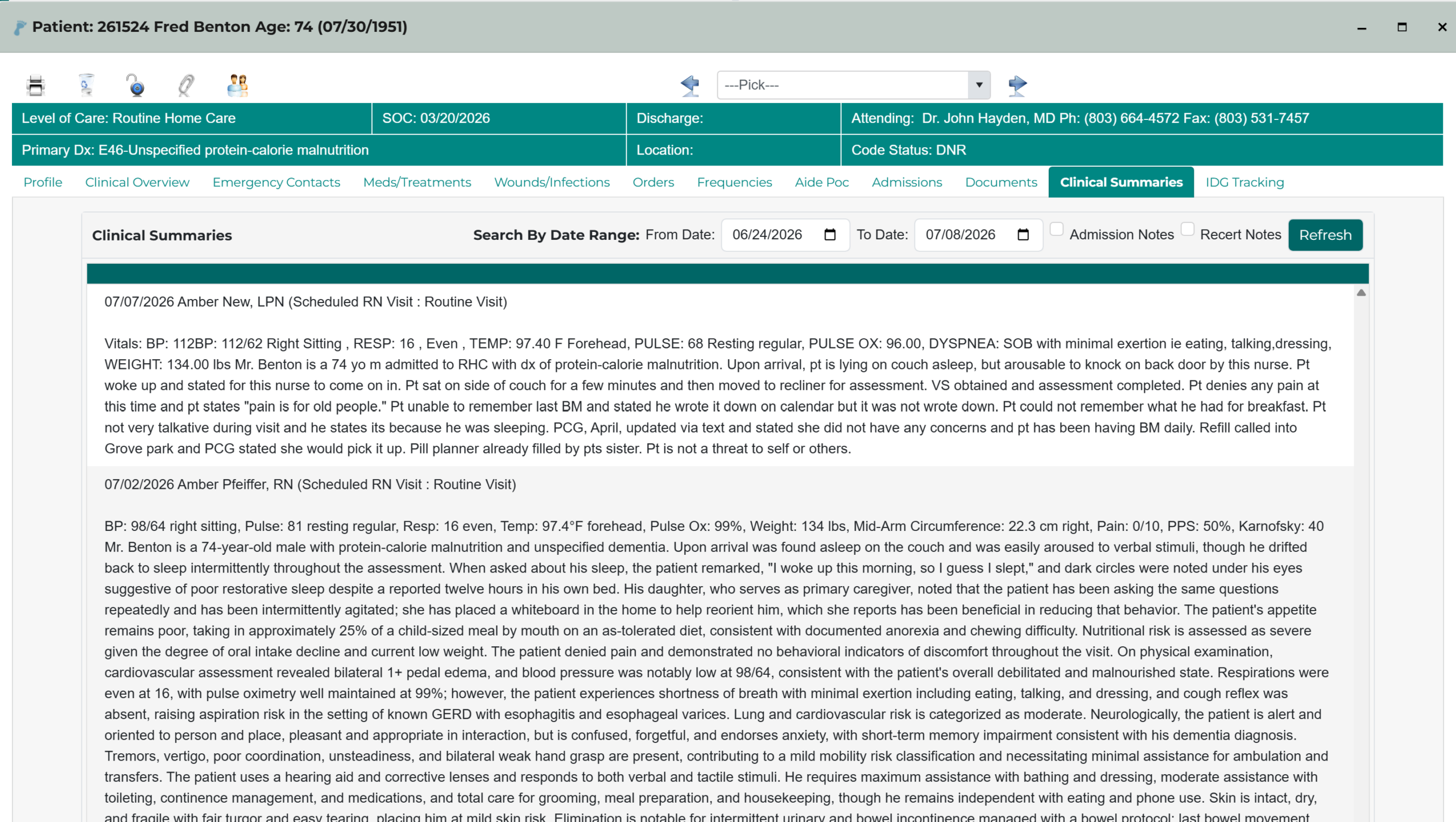This screenshot has height=822, width=1456.
Task: Click the From Date field 06/24/2026
Action: click(785, 235)
